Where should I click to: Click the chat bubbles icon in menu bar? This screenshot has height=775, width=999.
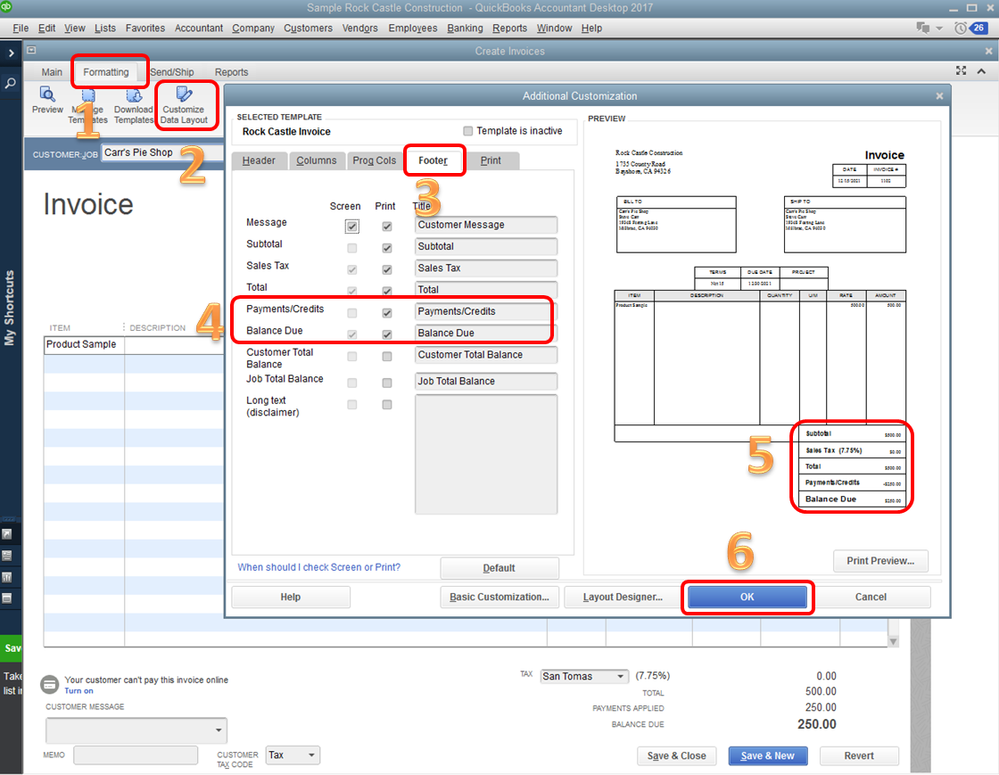923,27
